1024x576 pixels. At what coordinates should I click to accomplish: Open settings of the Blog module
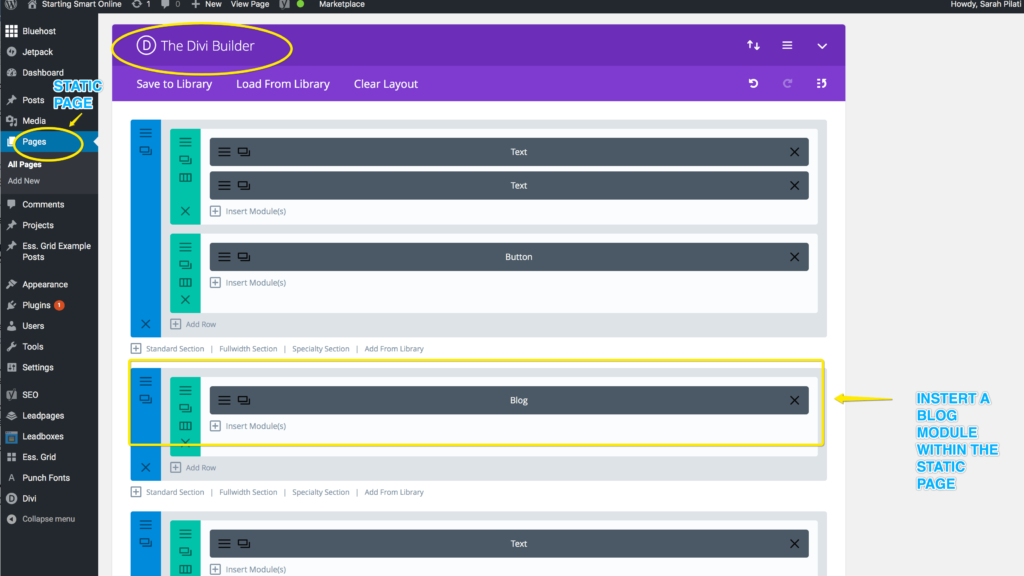point(224,400)
